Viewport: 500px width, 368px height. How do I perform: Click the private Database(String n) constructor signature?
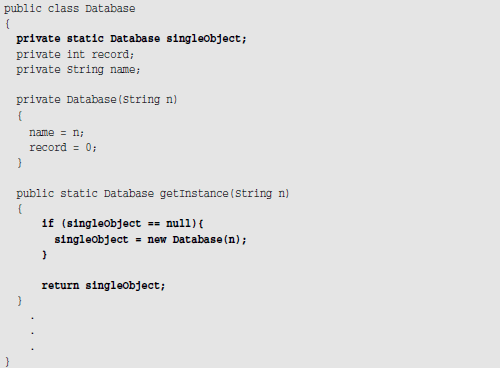pos(97,100)
